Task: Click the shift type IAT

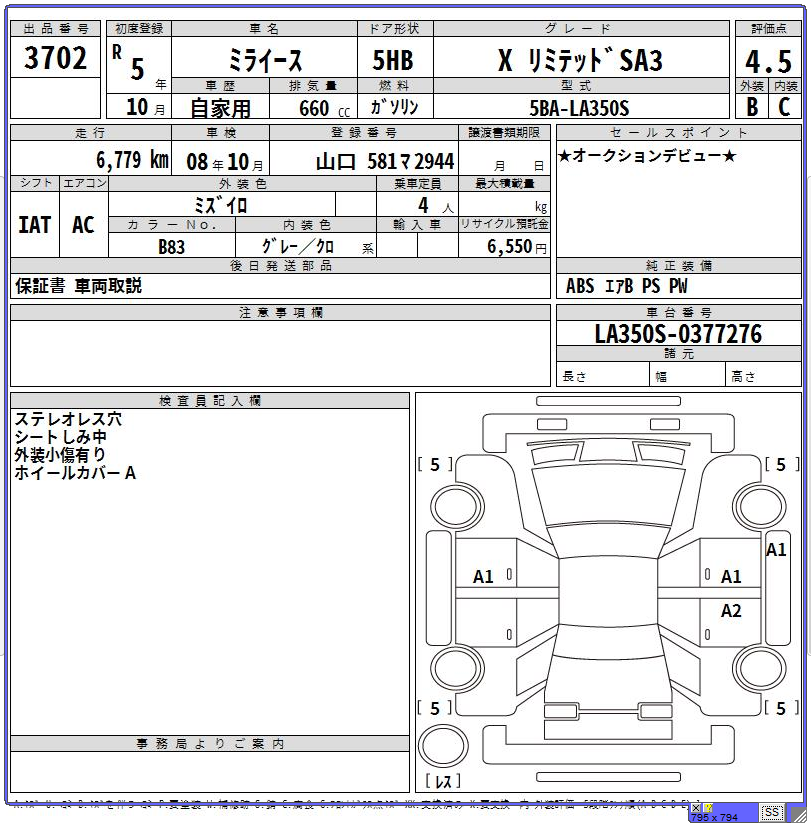Action: coord(34,225)
